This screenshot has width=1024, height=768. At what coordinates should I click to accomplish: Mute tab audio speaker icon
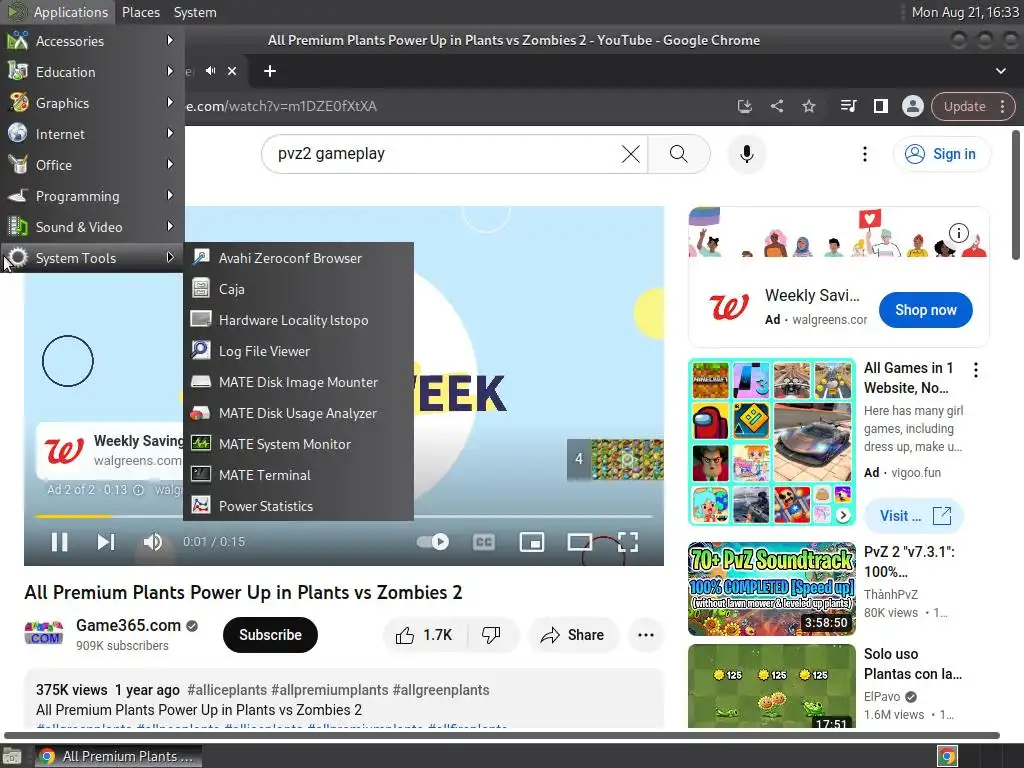(x=210, y=71)
